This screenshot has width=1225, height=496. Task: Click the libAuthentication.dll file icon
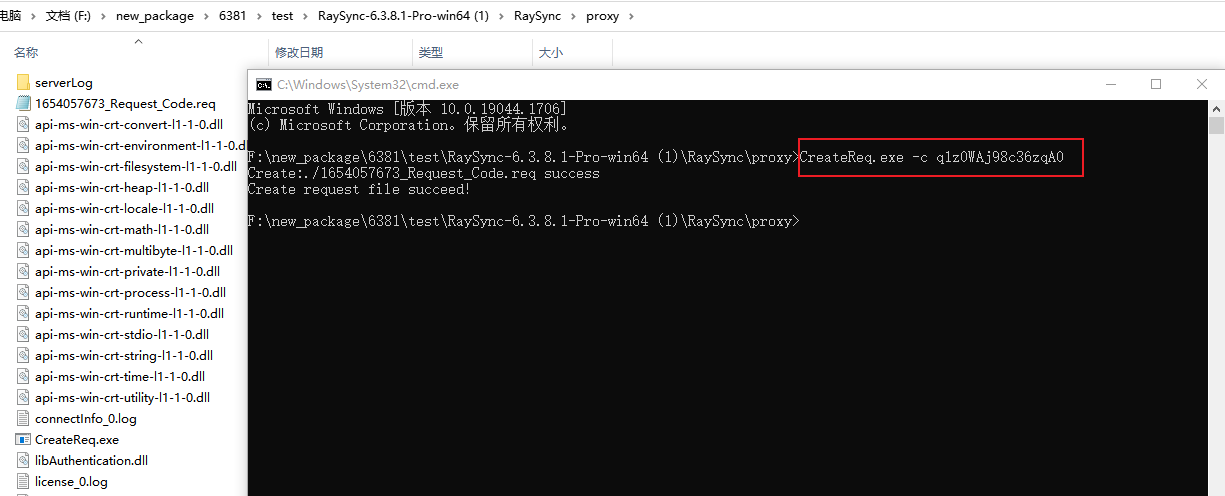click(x=23, y=461)
